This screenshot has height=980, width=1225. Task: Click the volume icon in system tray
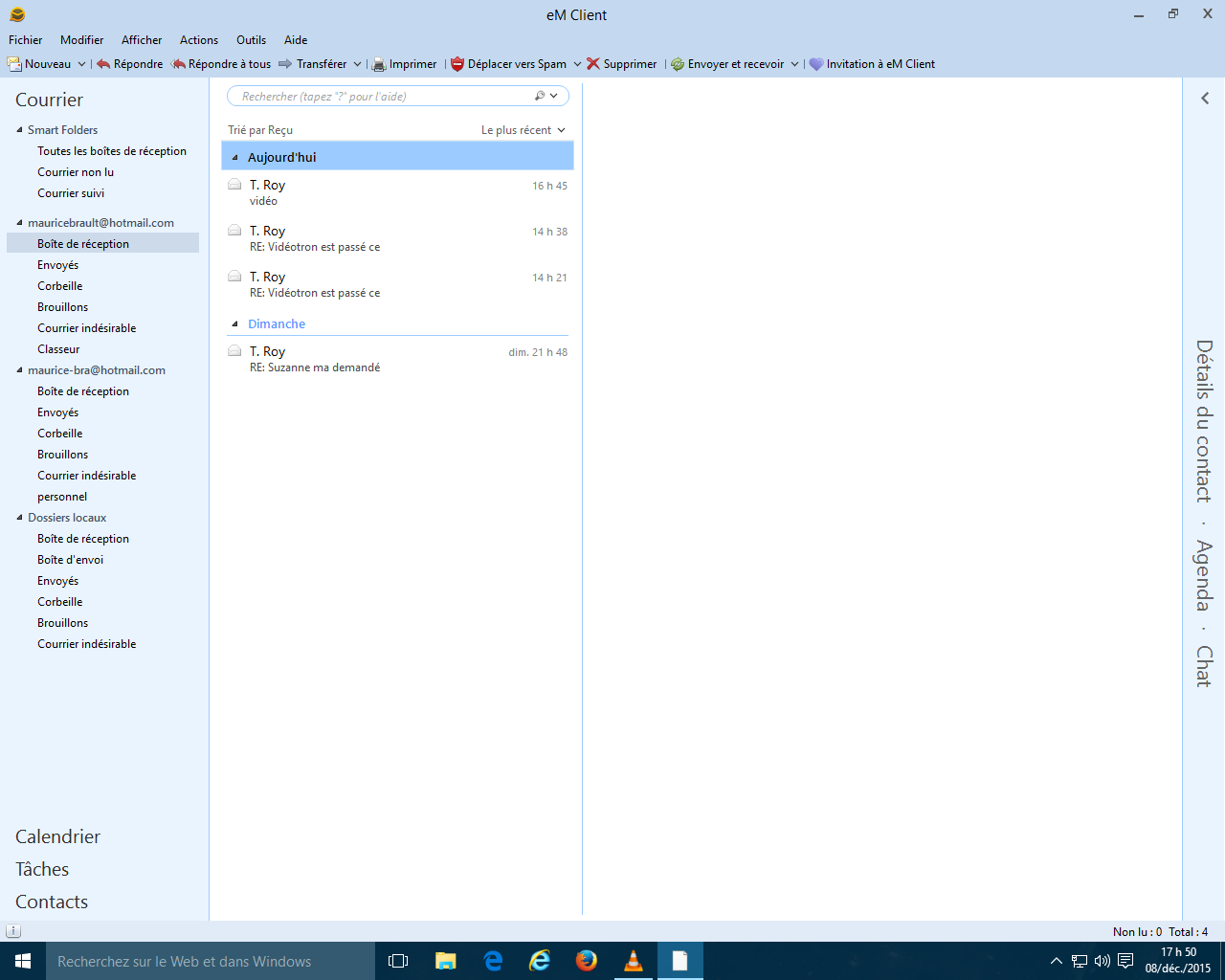1102,961
